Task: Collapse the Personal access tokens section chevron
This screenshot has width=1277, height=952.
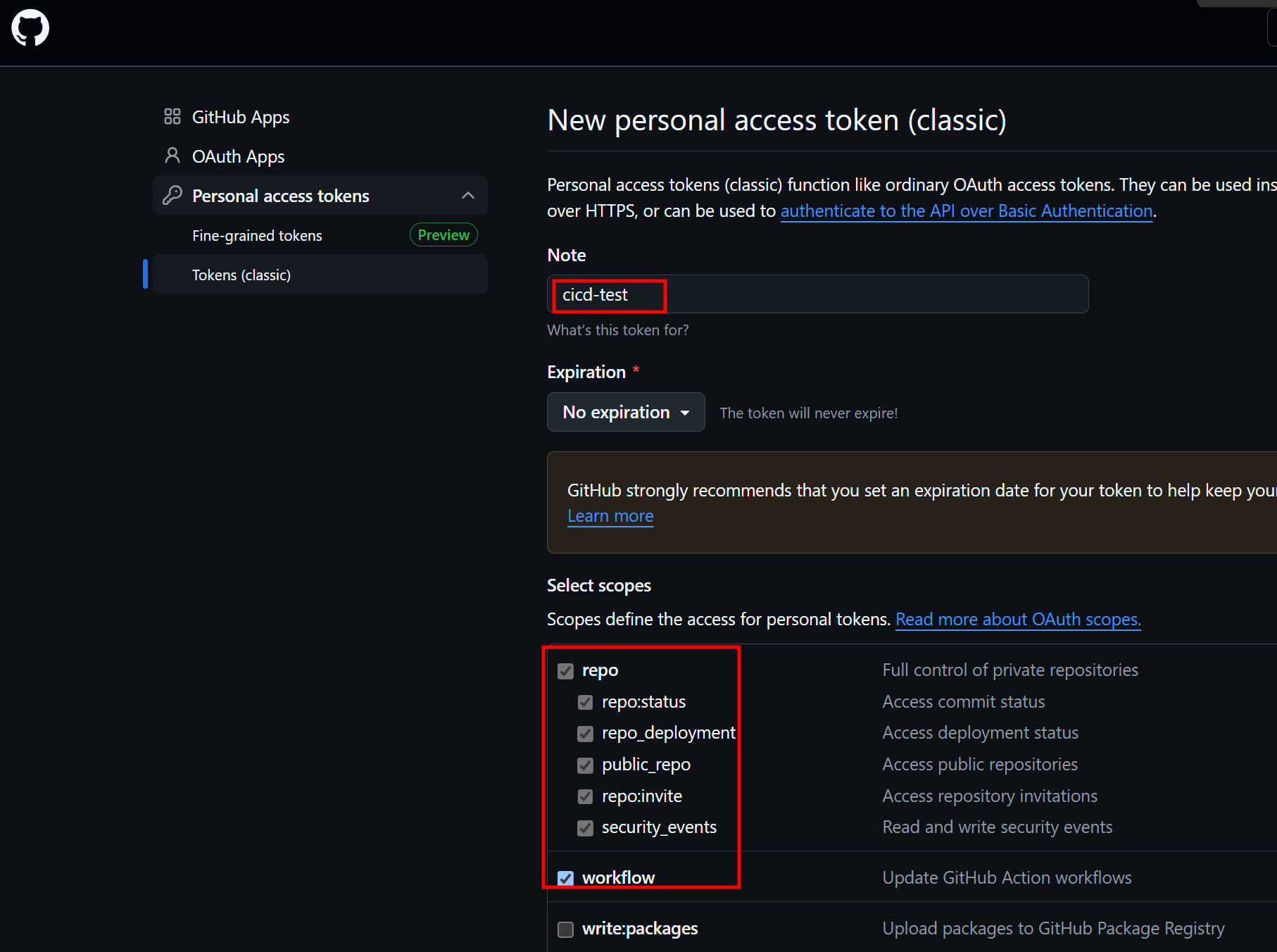Action: click(x=468, y=195)
